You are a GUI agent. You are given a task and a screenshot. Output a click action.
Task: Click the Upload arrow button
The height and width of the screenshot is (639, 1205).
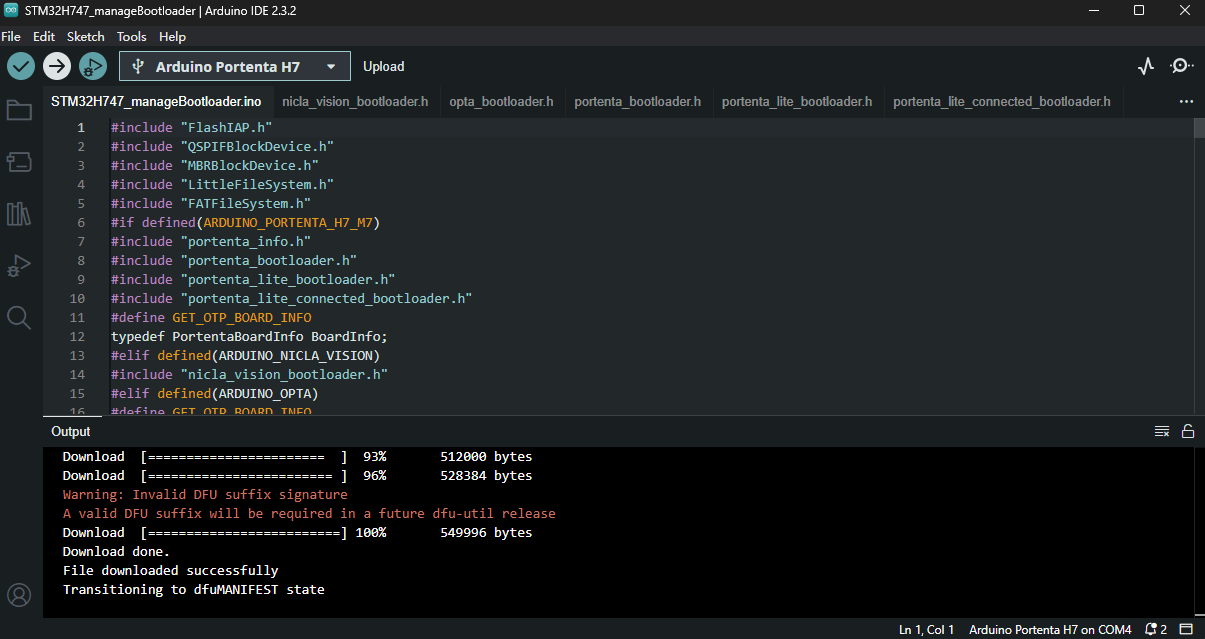(x=57, y=66)
